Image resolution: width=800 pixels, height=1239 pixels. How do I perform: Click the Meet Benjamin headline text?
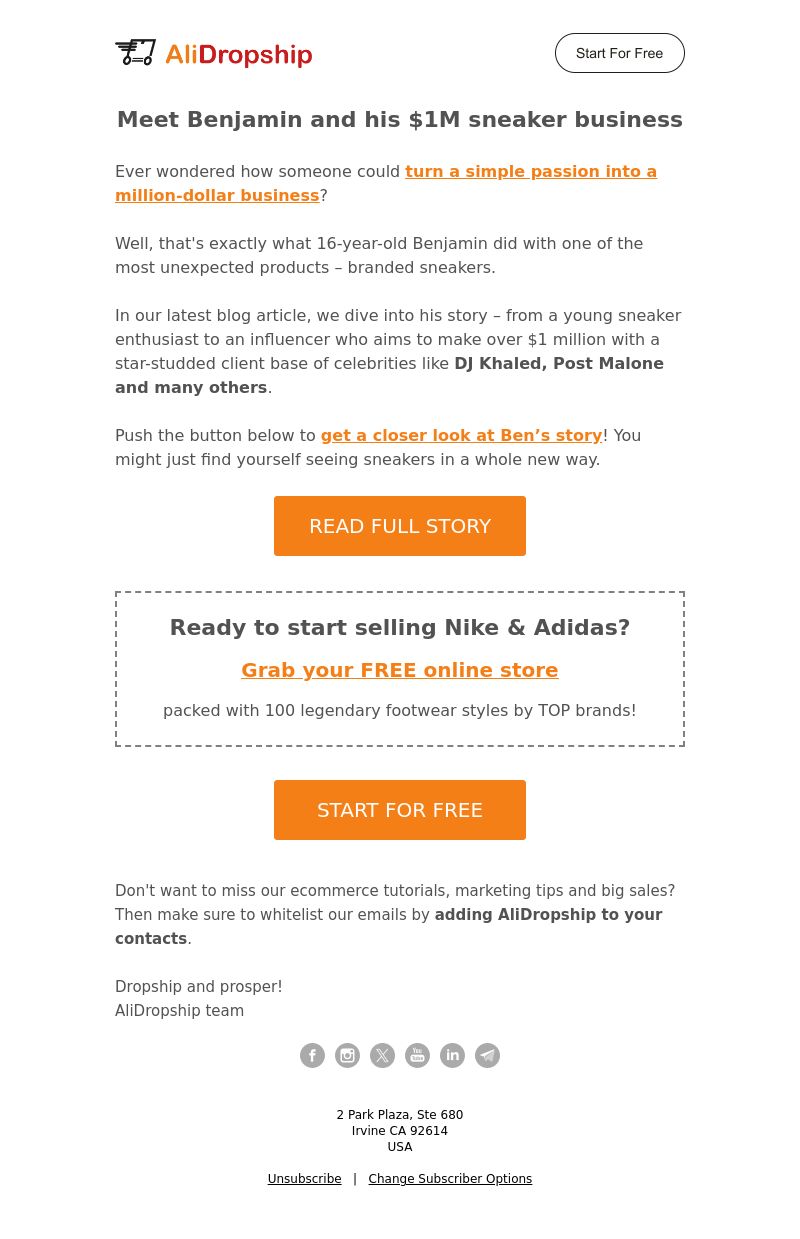tap(400, 120)
